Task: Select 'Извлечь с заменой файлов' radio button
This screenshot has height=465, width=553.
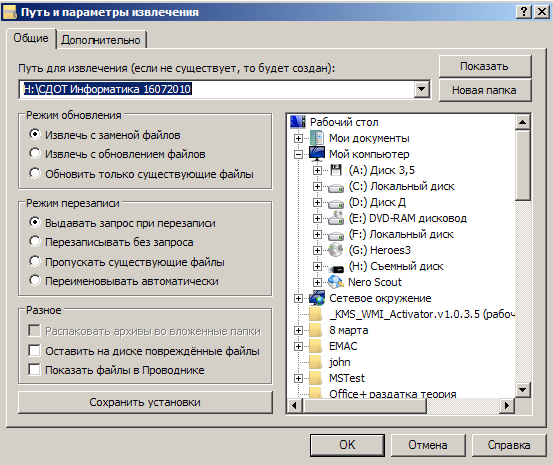Action: tap(35, 134)
